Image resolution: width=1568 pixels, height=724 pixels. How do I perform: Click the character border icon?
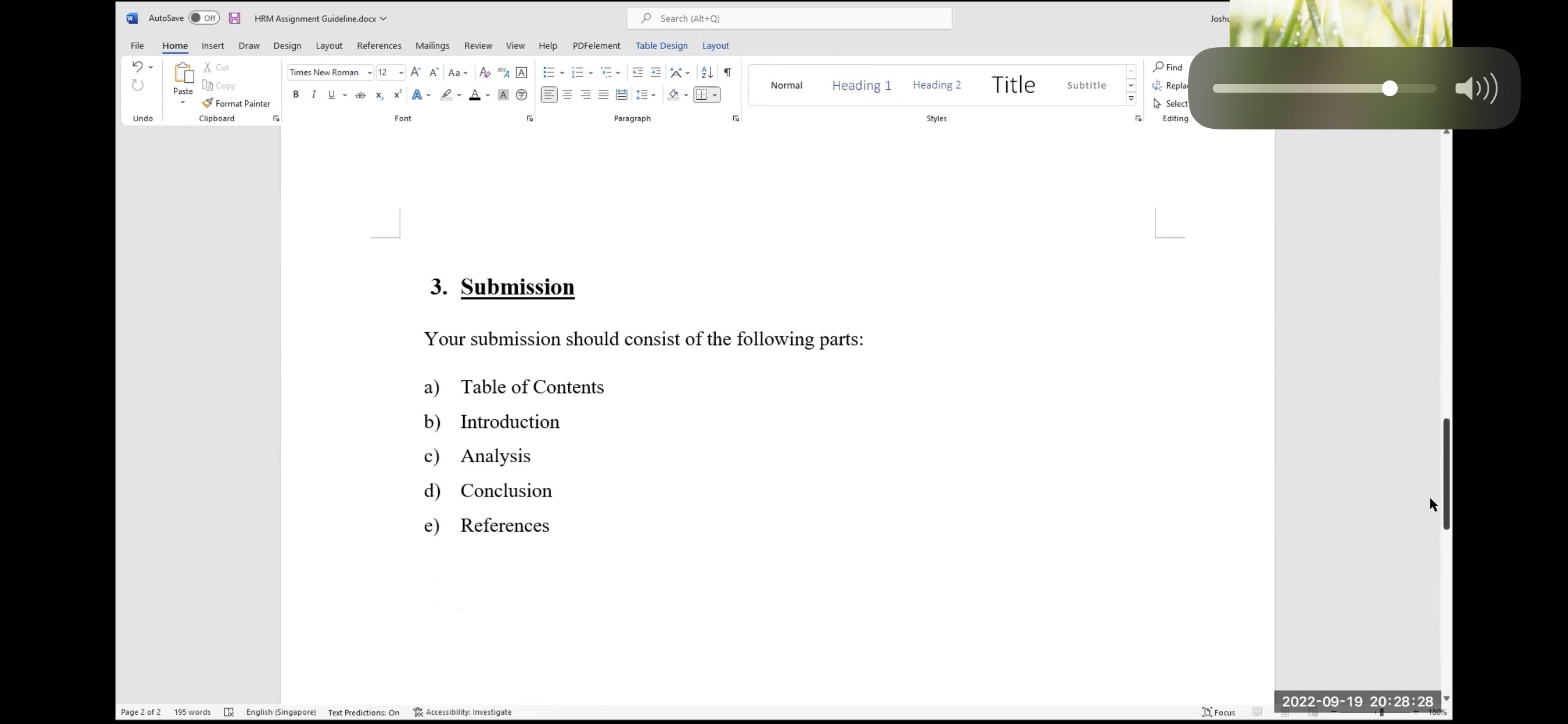coord(521,72)
